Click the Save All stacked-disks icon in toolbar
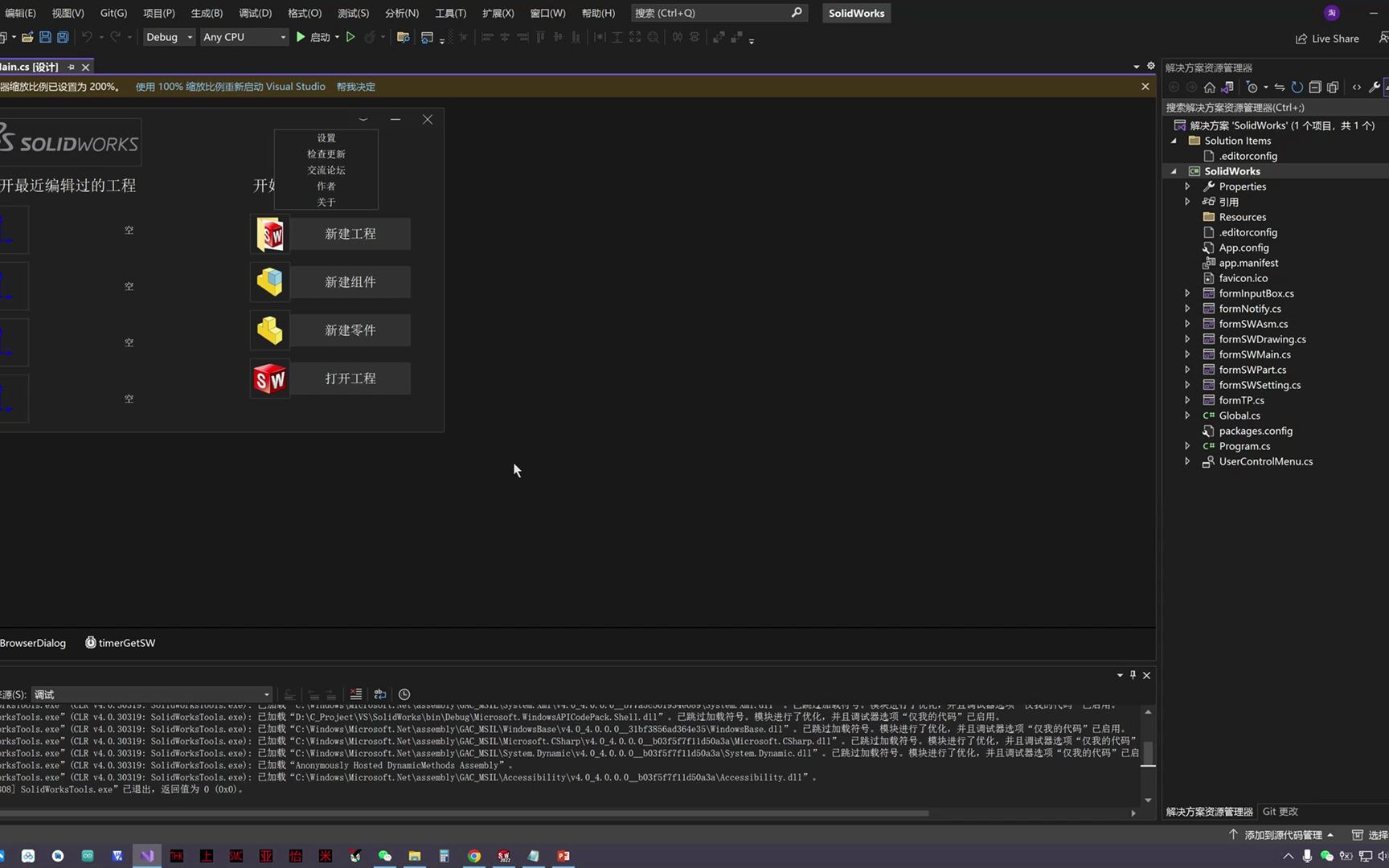 pos(63,37)
